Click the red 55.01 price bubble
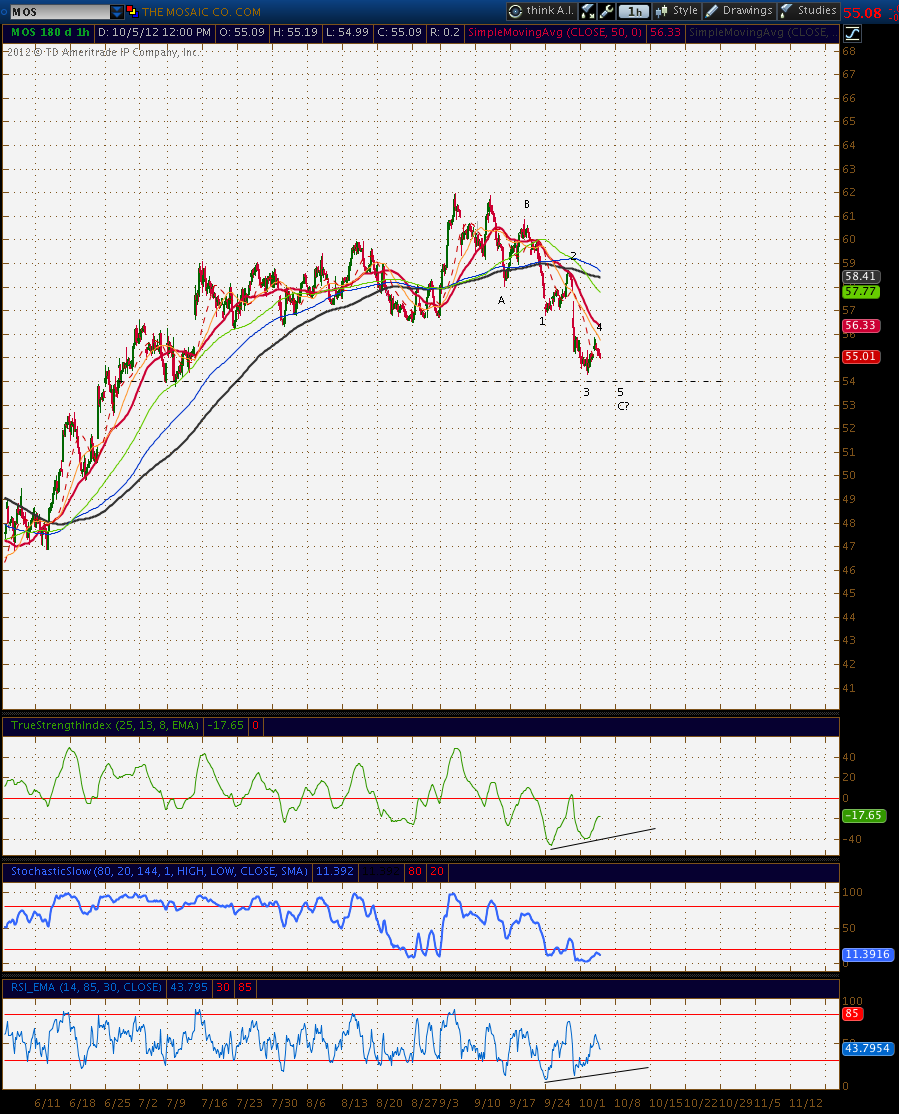 861,357
